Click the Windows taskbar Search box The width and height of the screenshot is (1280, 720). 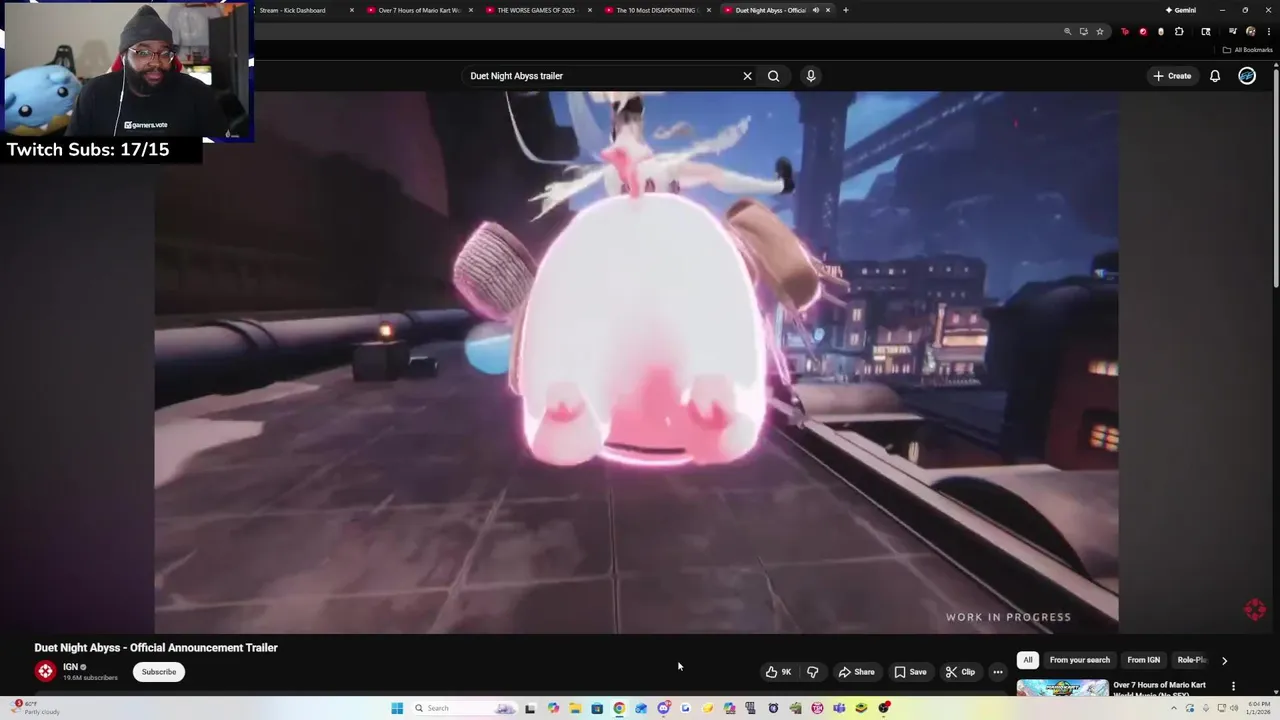tap(466, 708)
